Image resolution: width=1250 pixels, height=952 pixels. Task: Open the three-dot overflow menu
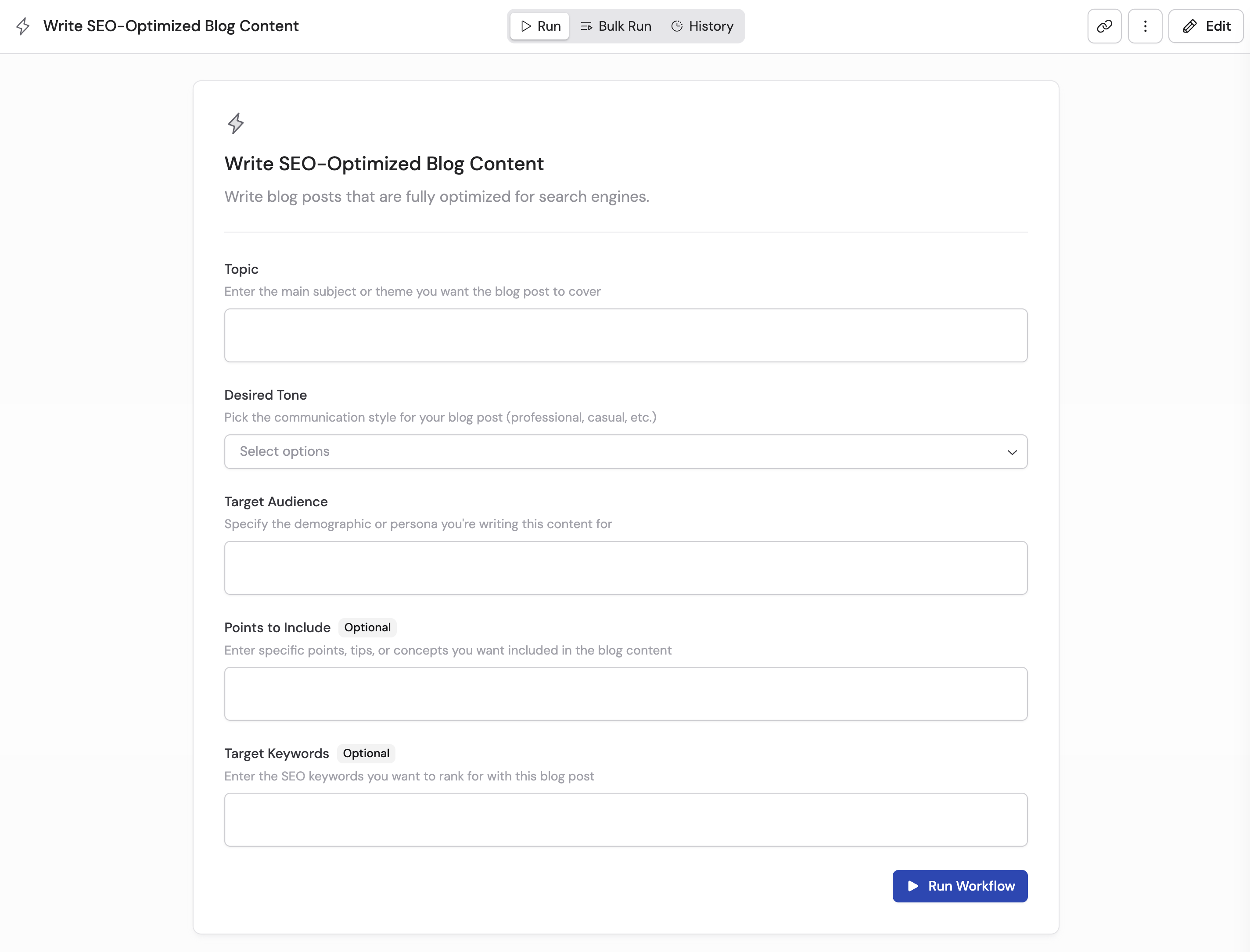1145,25
